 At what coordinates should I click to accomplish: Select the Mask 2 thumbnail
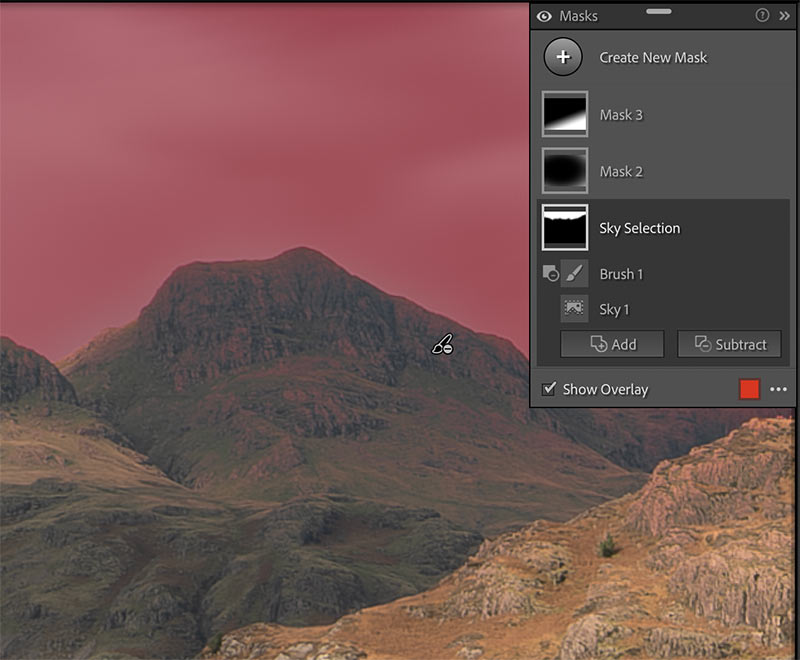tap(564, 171)
